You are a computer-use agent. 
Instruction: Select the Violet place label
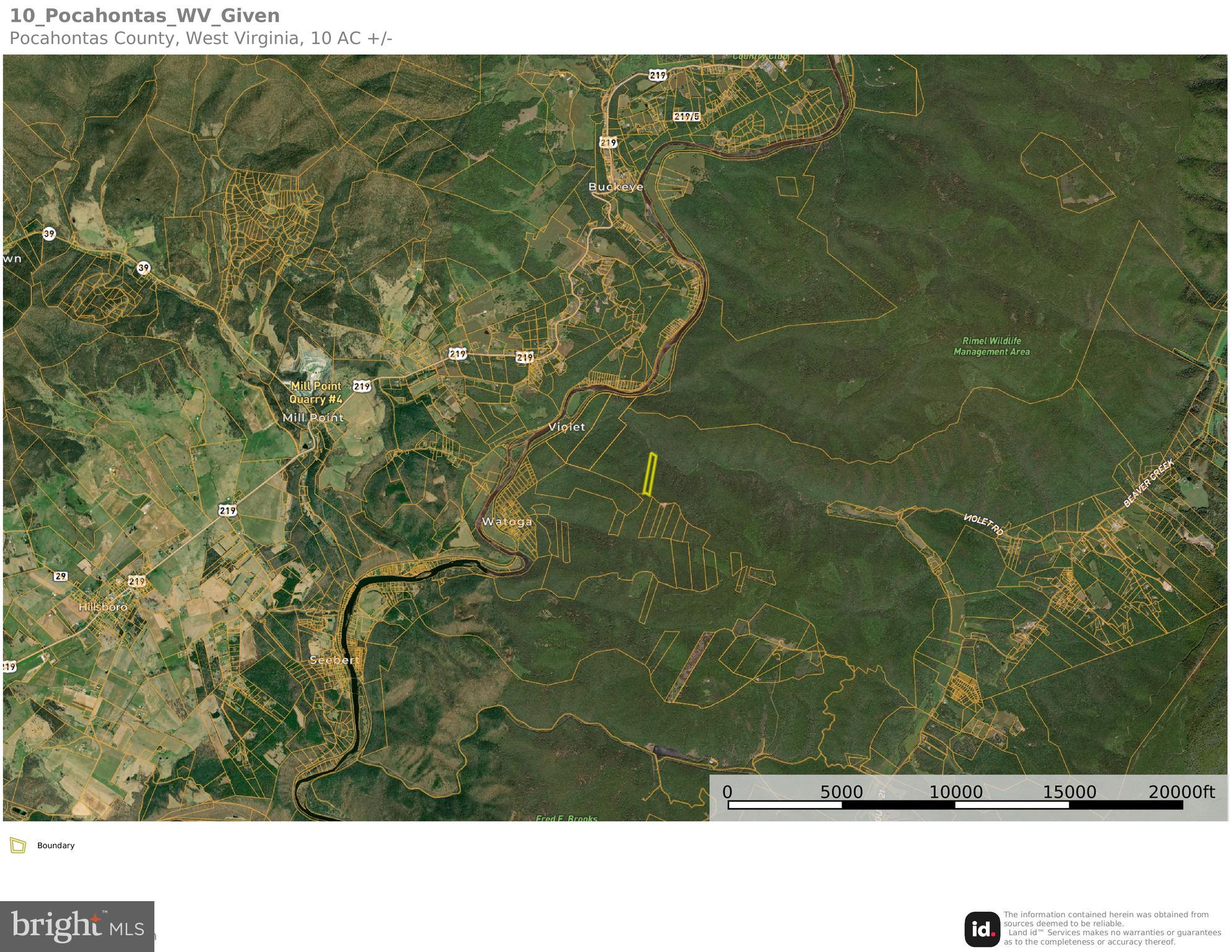[566, 427]
